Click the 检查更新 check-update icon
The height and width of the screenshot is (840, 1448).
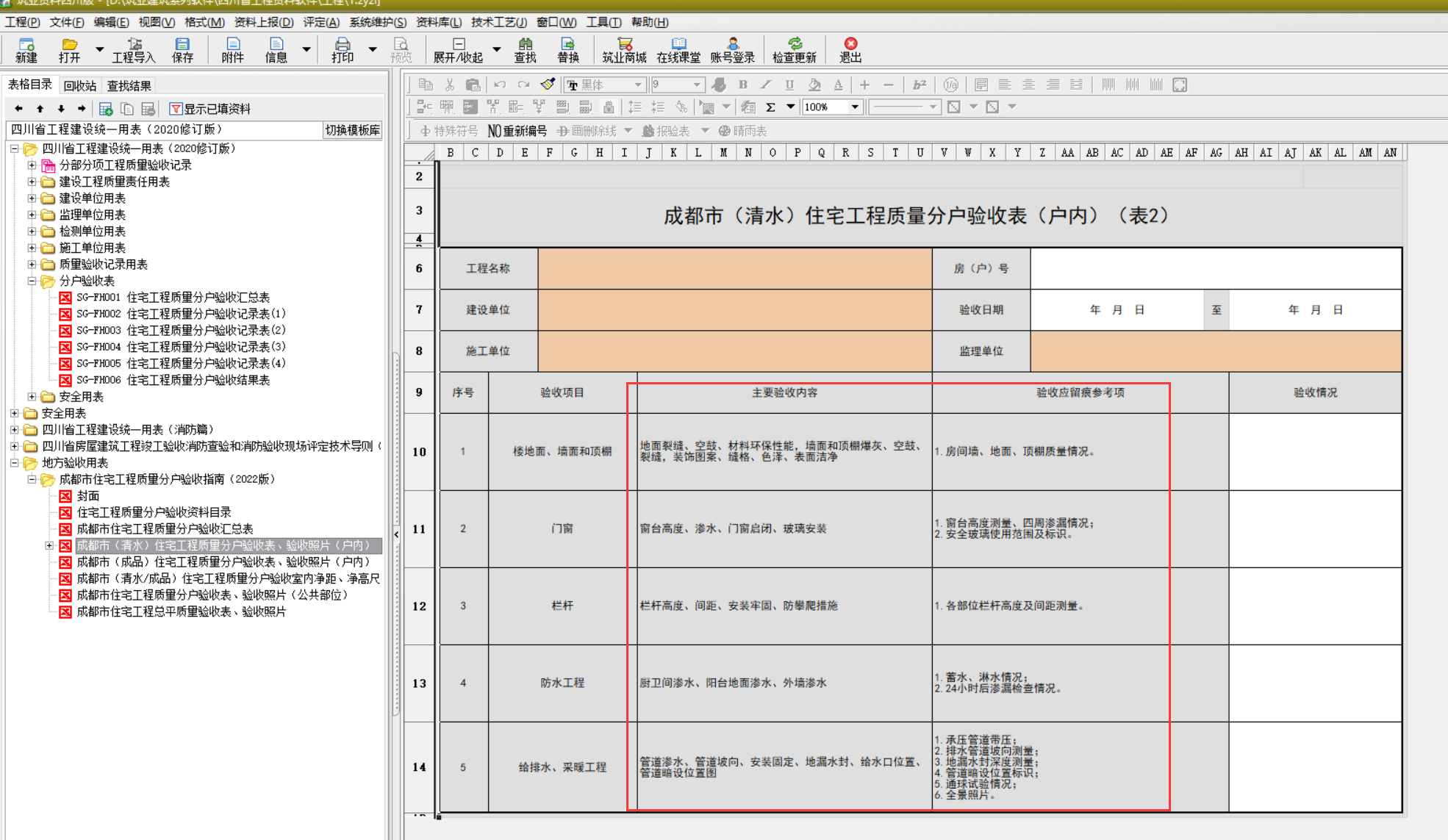click(x=794, y=50)
